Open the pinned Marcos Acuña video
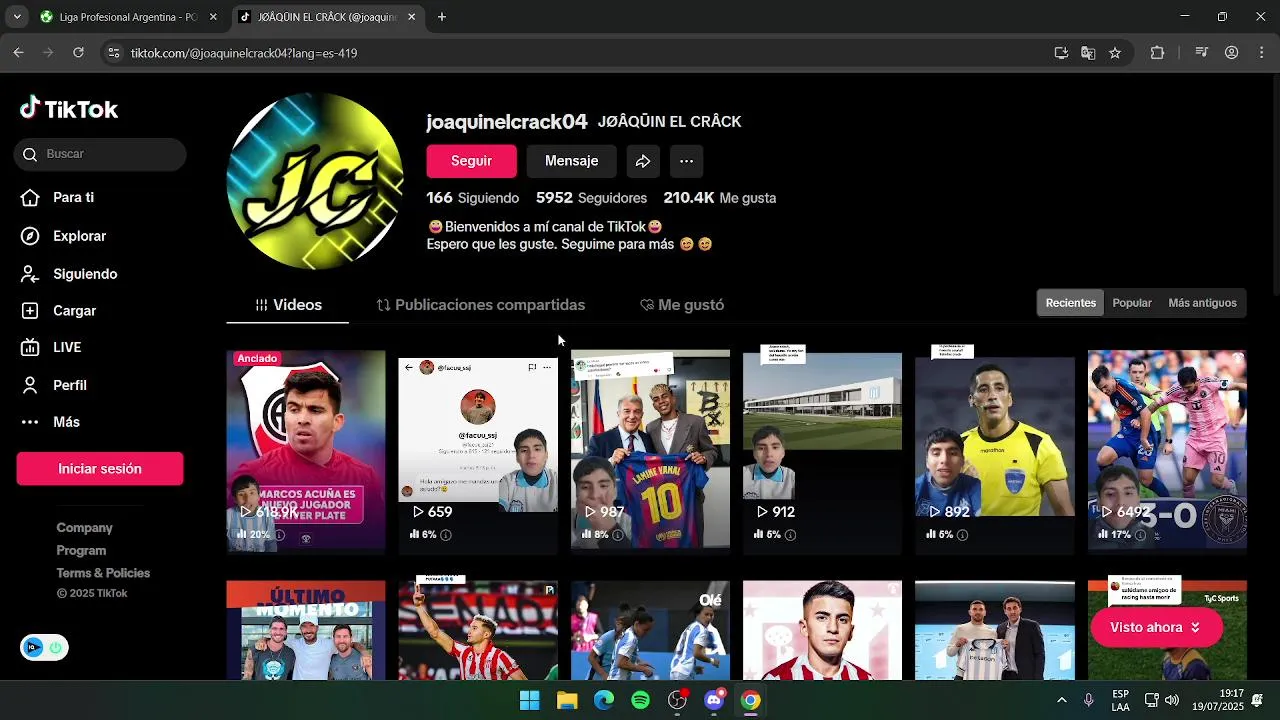The height and width of the screenshot is (720, 1280). point(306,450)
